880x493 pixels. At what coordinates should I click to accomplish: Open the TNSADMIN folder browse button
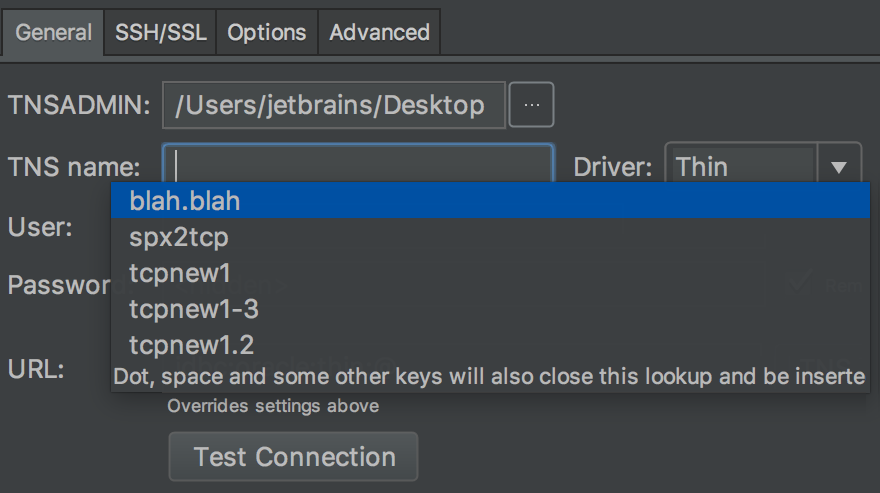coord(531,105)
